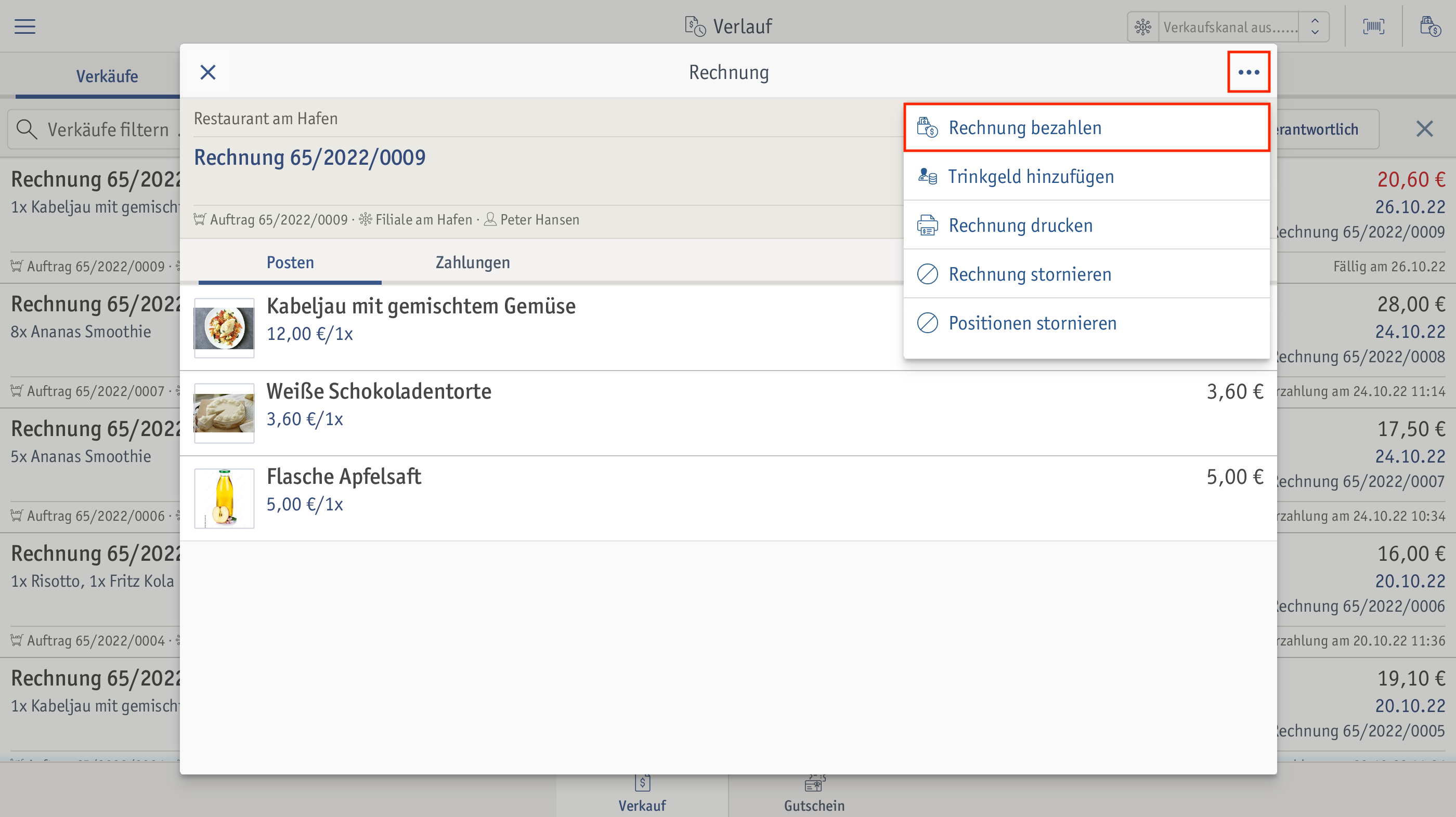Close the Rechnung dialog with X
The height and width of the screenshot is (817, 1456).
coord(208,72)
